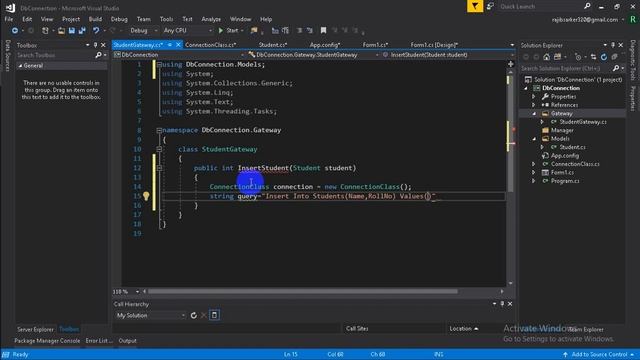Image resolution: width=640 pixels, height=360 pixels.
Task: Click the Open File folder icon
Action: [x=61, y=31]
